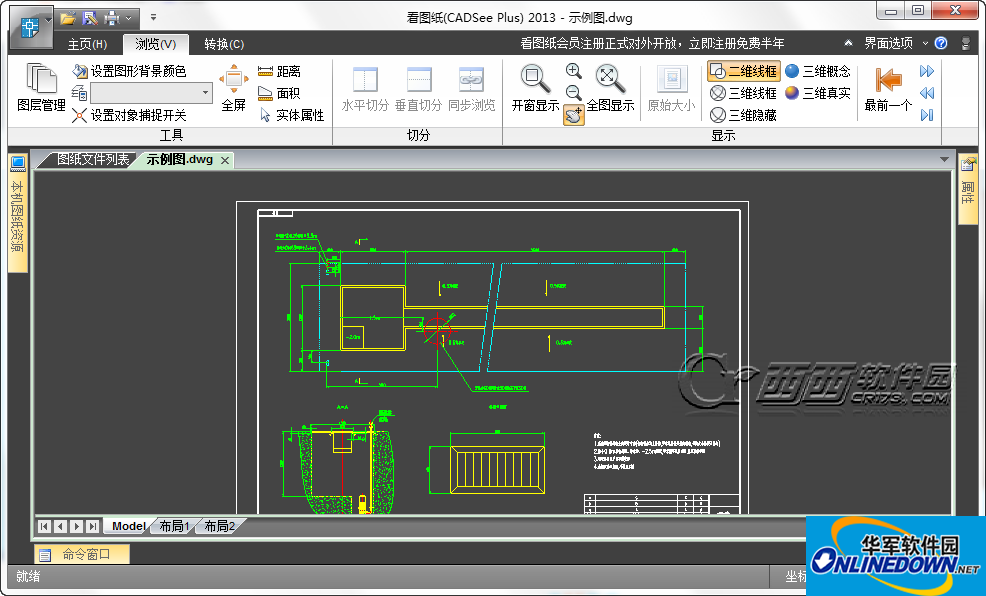Screen dimensions: 986x596
Task: Open the layer combo box dropdown
Action: 205,93
